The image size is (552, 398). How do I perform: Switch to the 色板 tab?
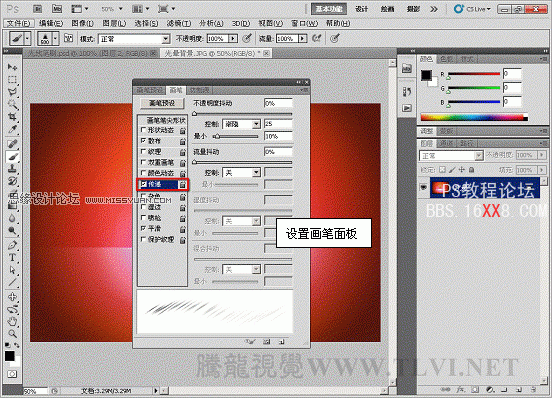click(447, 59)
